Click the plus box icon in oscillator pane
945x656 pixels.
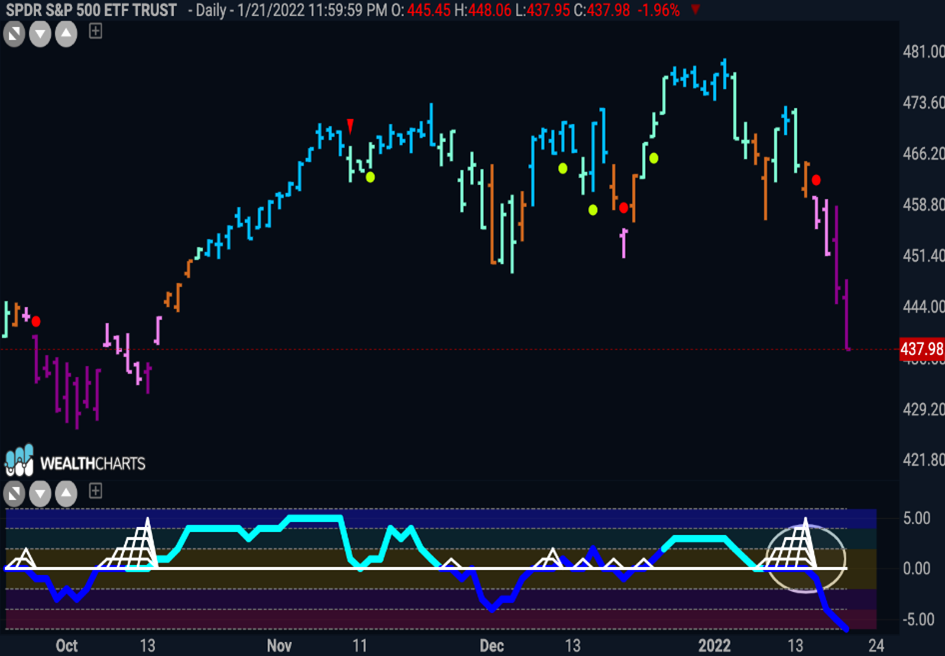coord(95,491)
